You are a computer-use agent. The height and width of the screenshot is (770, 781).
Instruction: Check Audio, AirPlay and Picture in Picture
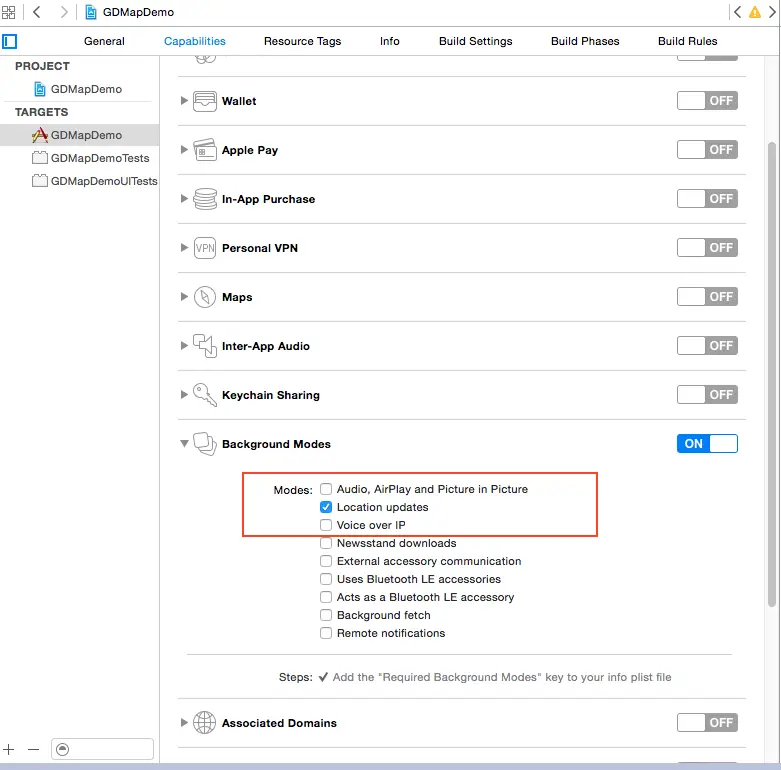coord(326,489)
